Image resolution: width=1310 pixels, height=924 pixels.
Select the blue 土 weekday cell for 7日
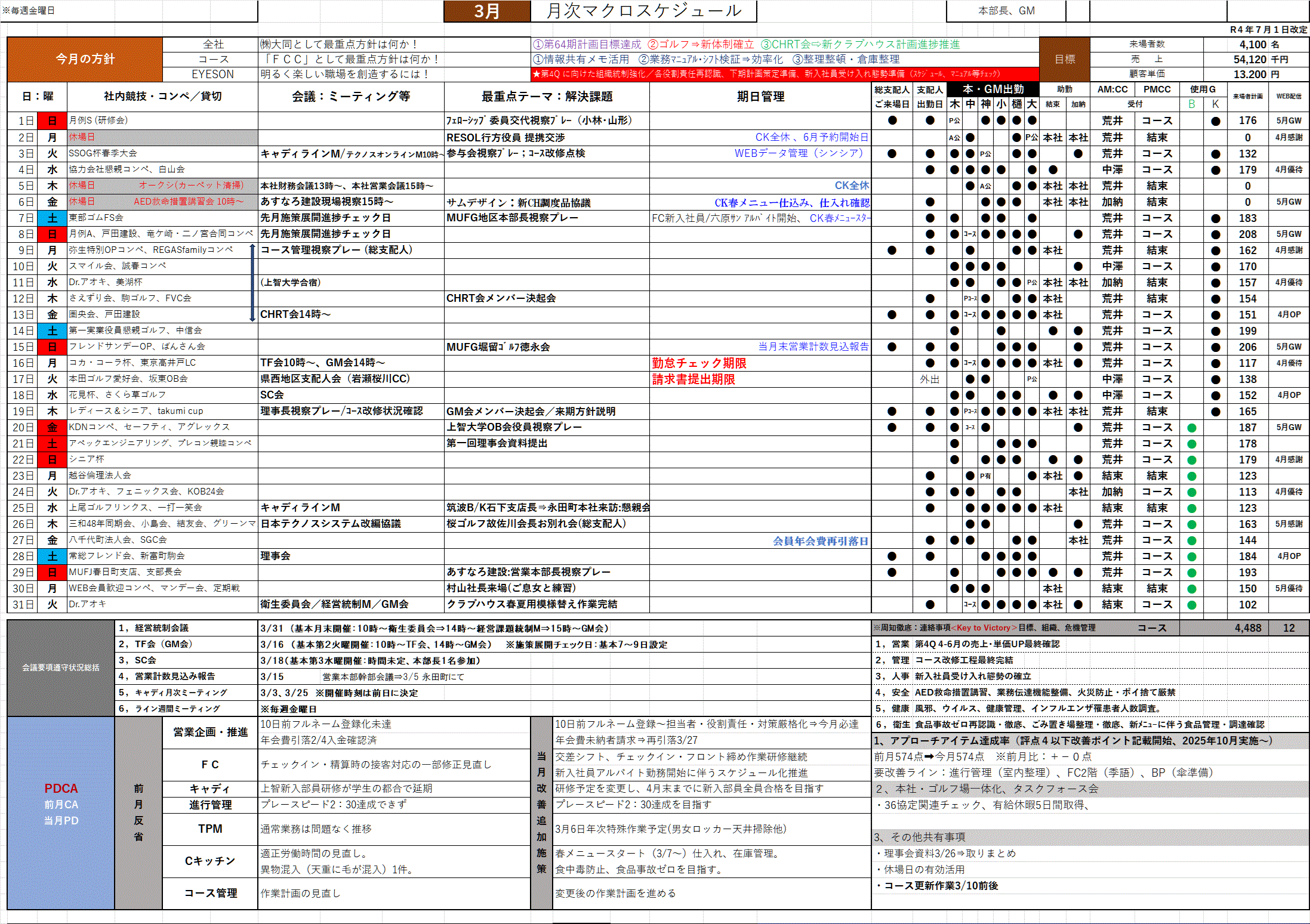pyautogui.click(x=52, y=218)
